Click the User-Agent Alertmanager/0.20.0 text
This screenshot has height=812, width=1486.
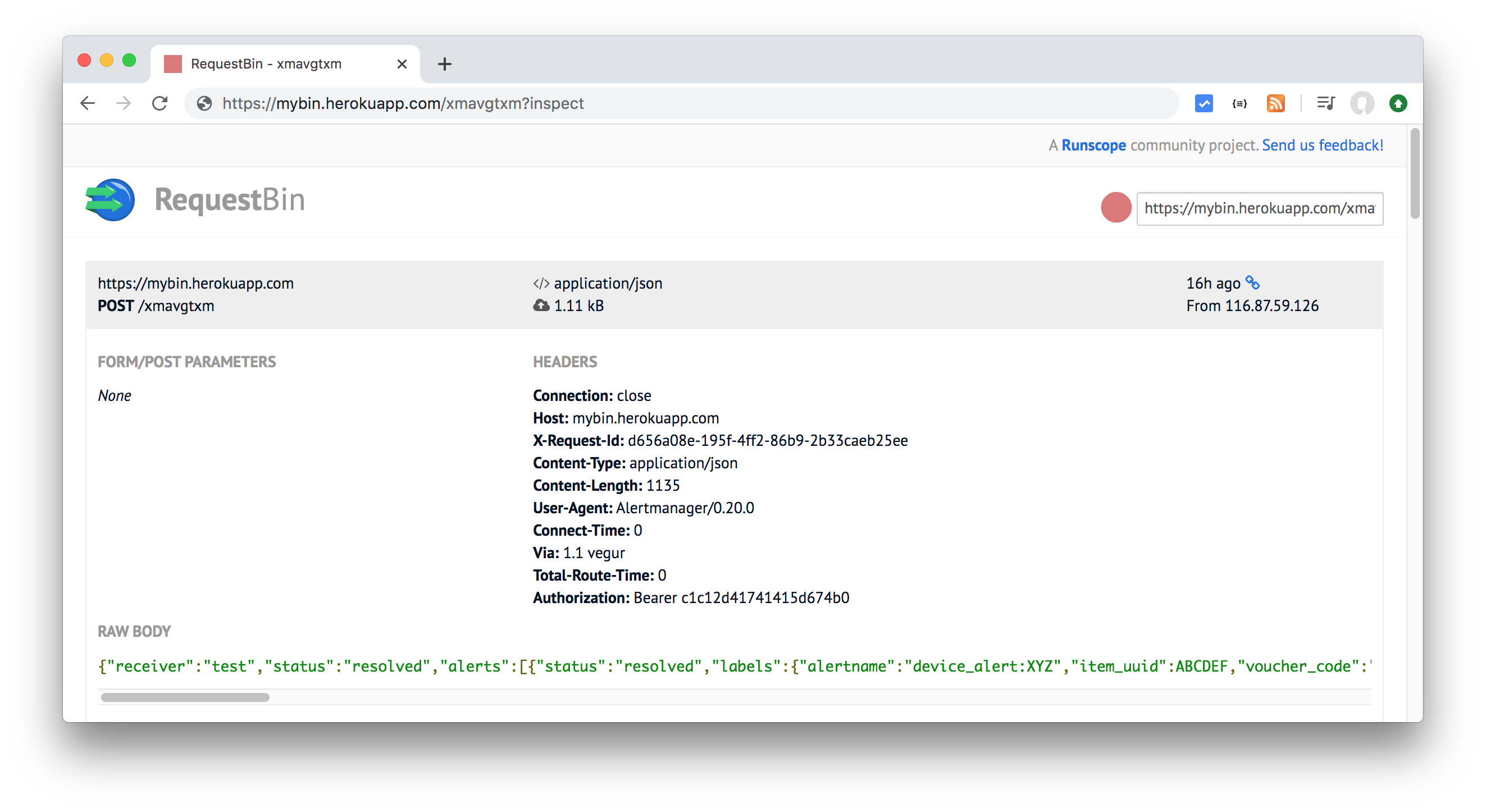pyautogui.click(x=643, y=508)
